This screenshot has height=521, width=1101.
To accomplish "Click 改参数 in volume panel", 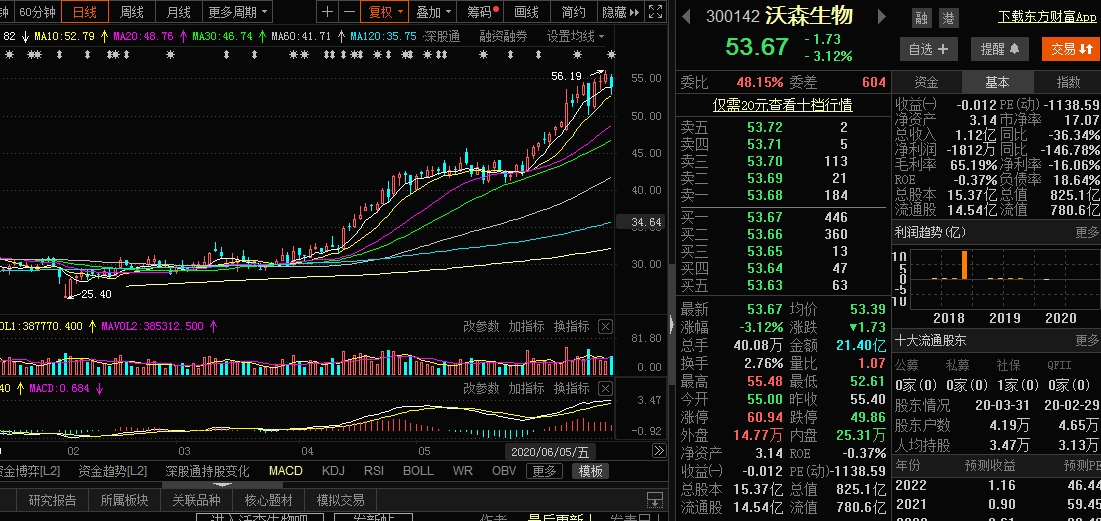I will coord(481,327).
